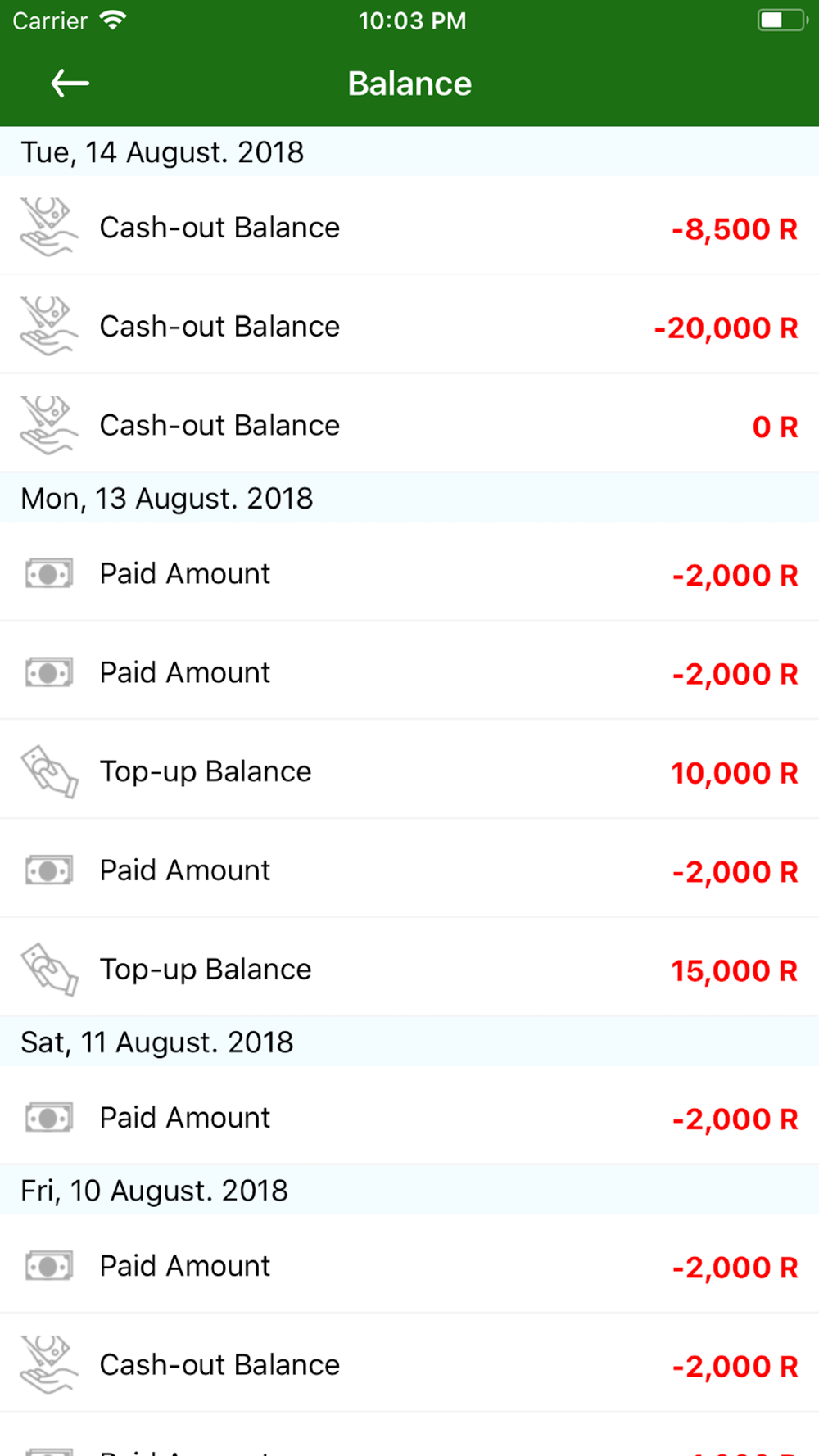Click the banknote icon of the first 13 August payment
Screen dimensions: 819x1456
tap(49, 574)
